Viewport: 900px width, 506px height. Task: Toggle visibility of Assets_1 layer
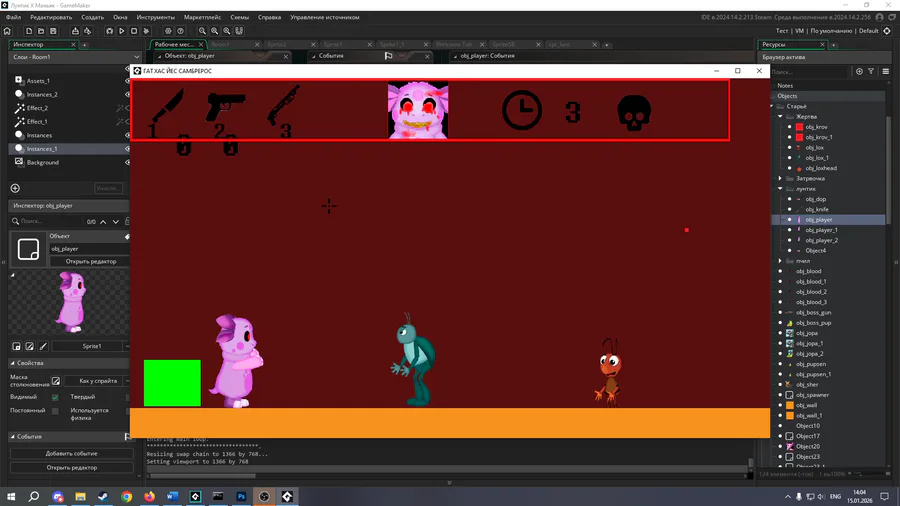pos(127,81)
